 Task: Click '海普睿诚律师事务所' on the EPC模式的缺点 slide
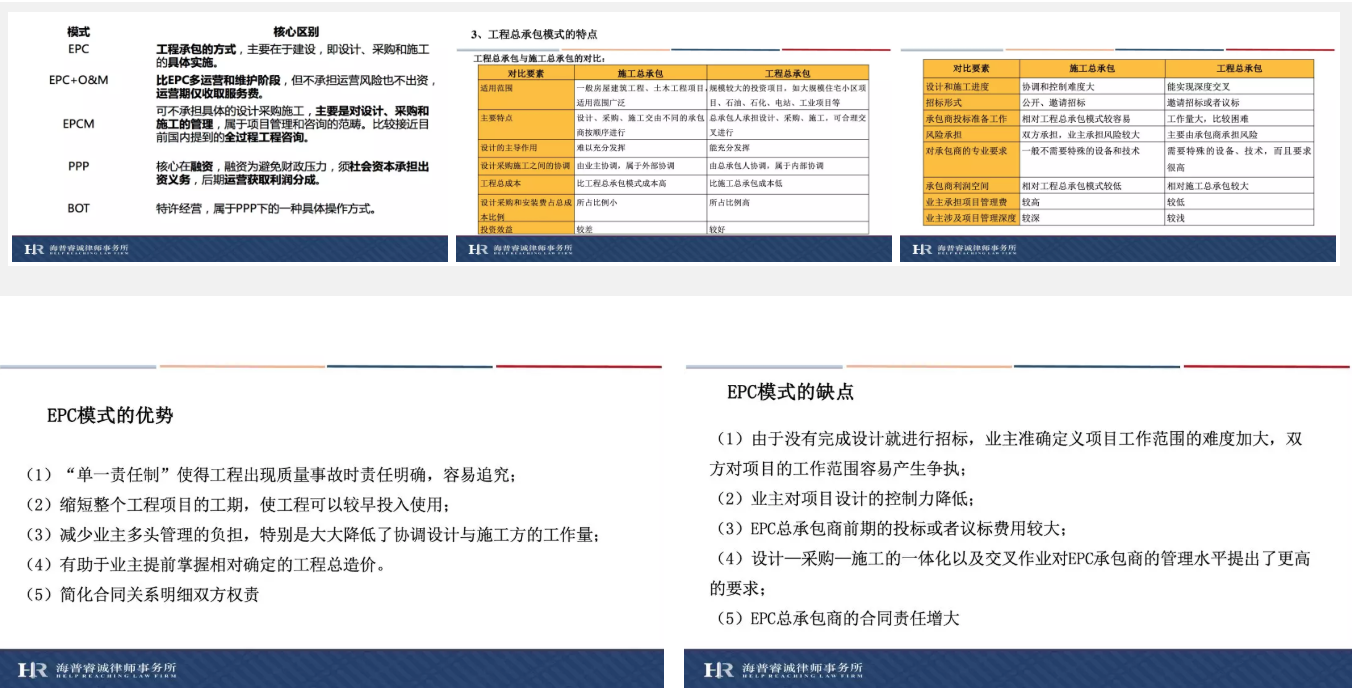coord(803,667)
